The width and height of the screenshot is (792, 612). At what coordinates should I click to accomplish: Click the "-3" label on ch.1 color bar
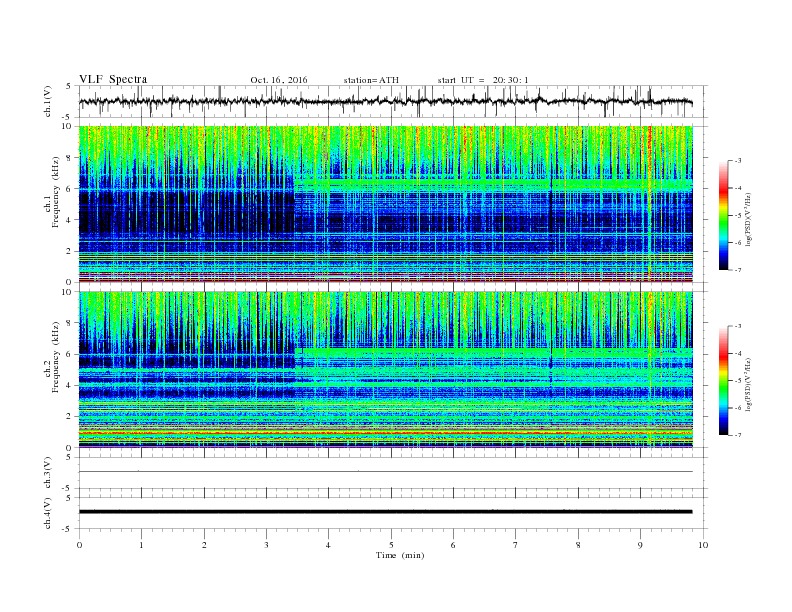pyautogui.click(x=738, y=161)
